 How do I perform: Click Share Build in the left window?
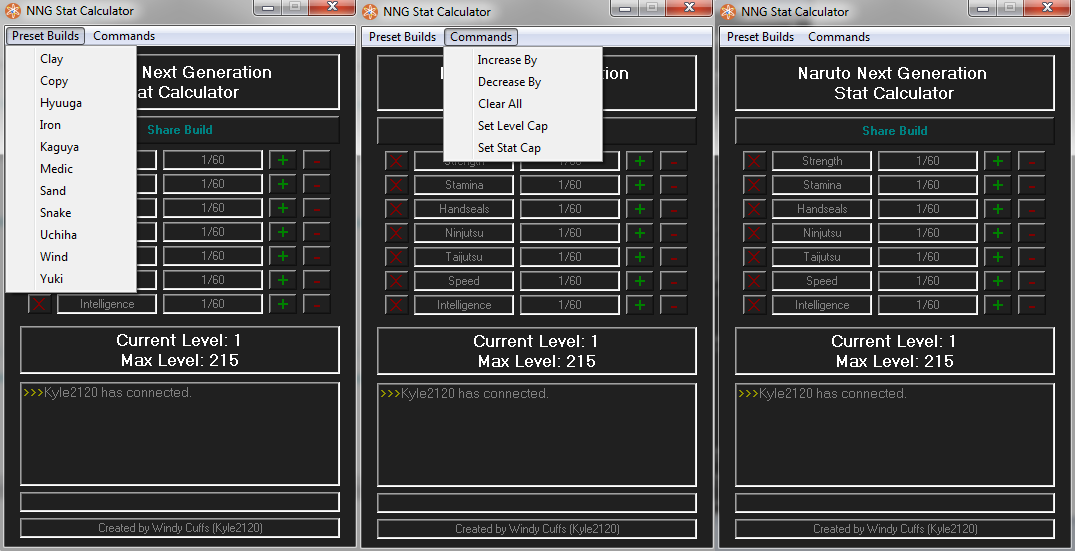pos(180,130)
